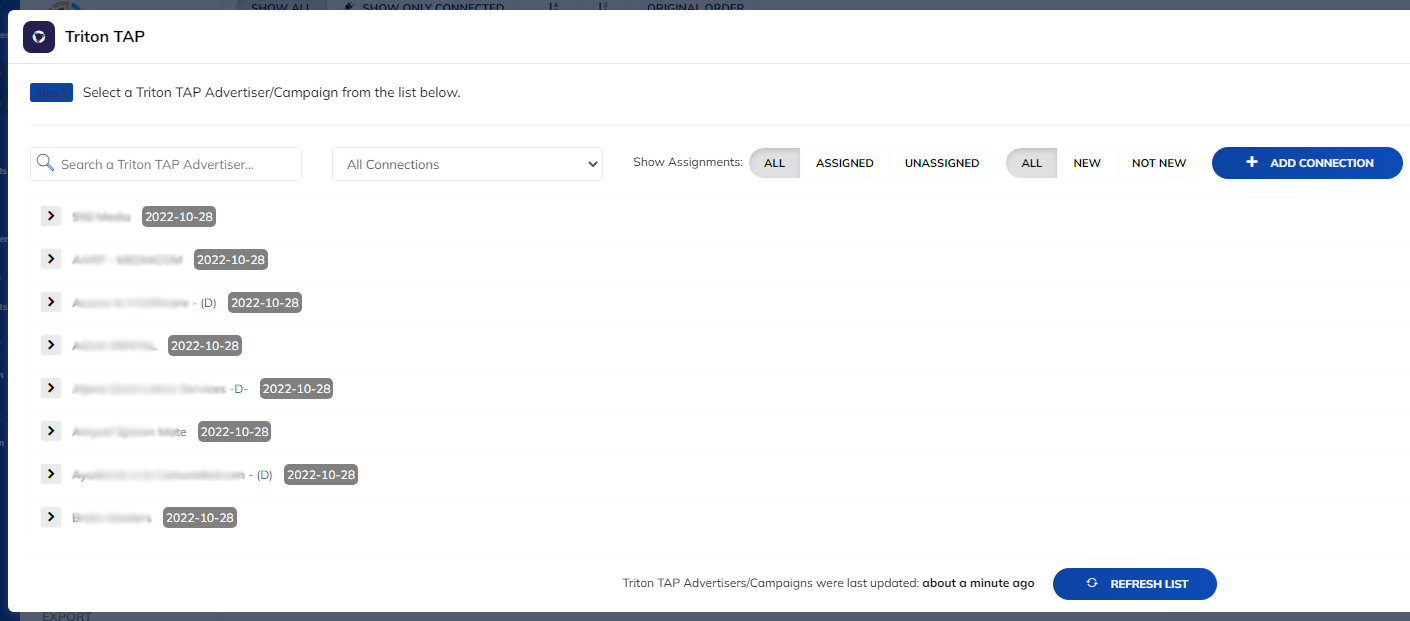Click the 'Show Assignments:' label
This screenshot has height=621, width=1410.
pos(688,162)
